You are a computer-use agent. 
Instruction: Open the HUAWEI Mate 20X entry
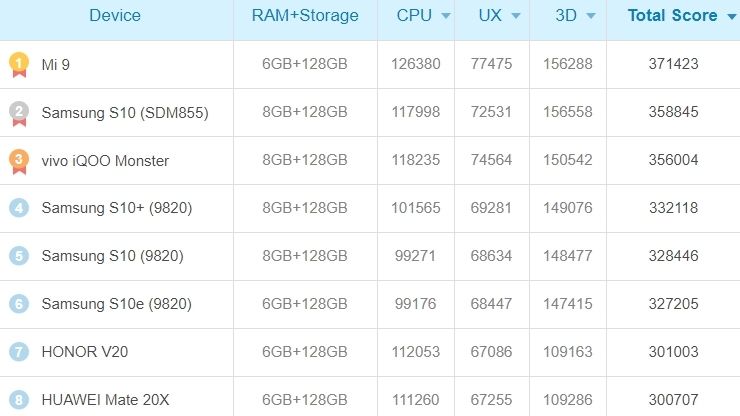(105, 400)
